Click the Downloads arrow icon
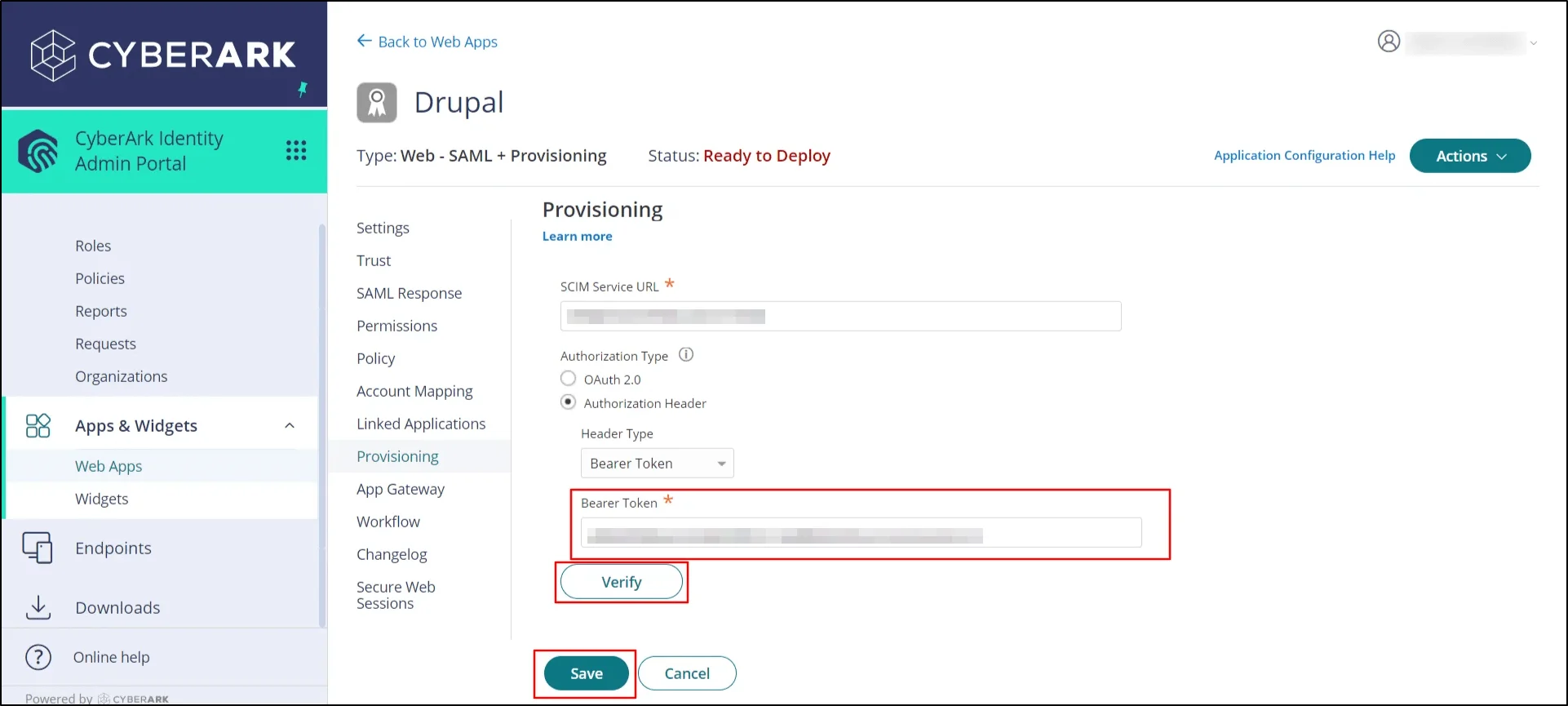 click(38, 607)
